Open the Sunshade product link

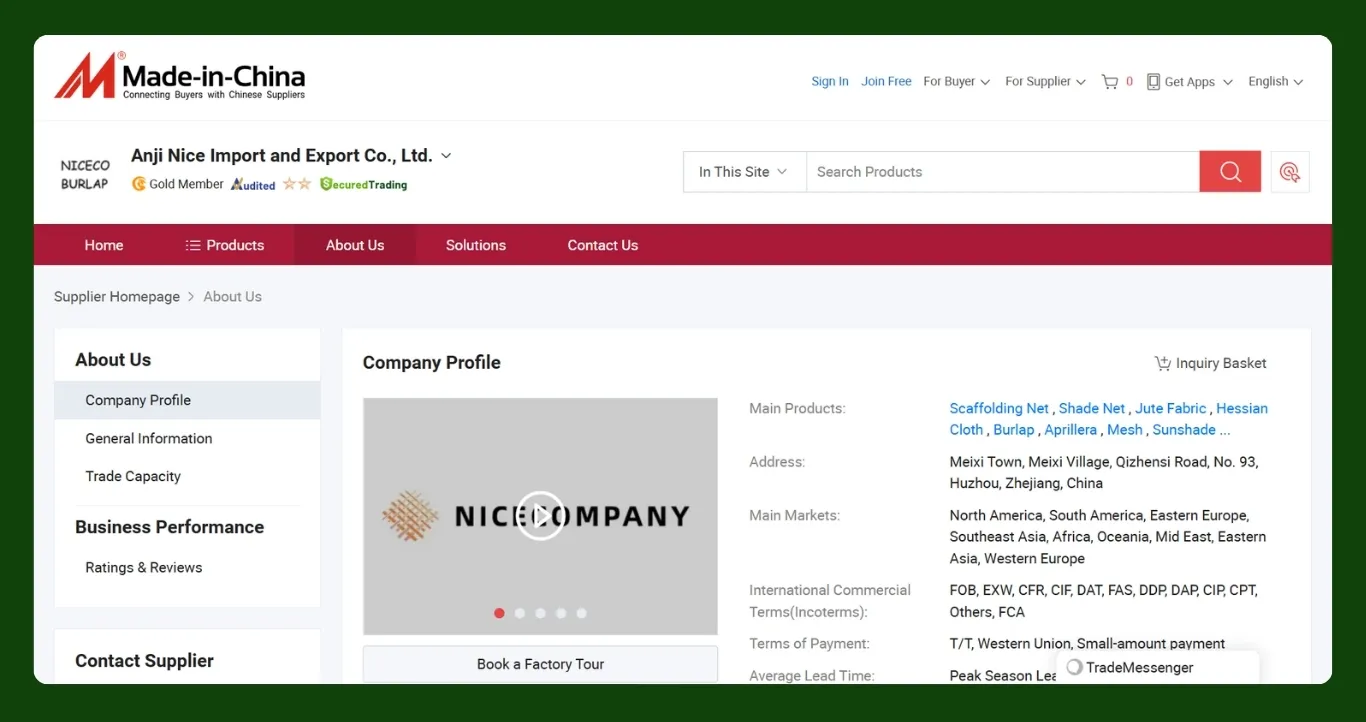(1184, 430)
